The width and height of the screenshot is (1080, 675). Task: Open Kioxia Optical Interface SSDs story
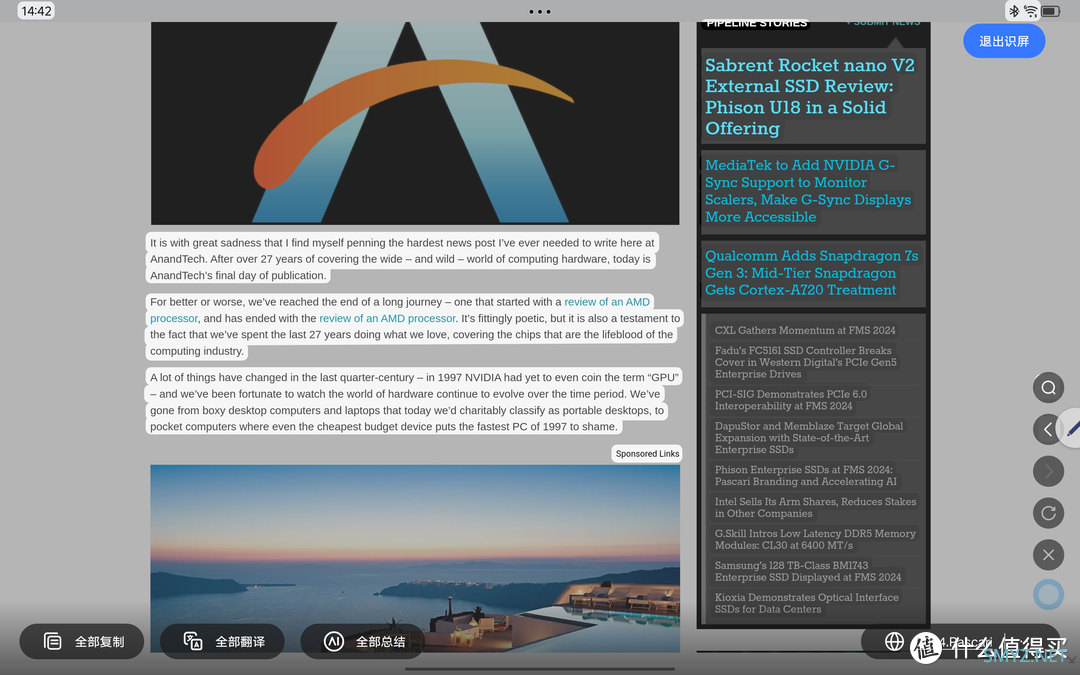pos(807,603)
